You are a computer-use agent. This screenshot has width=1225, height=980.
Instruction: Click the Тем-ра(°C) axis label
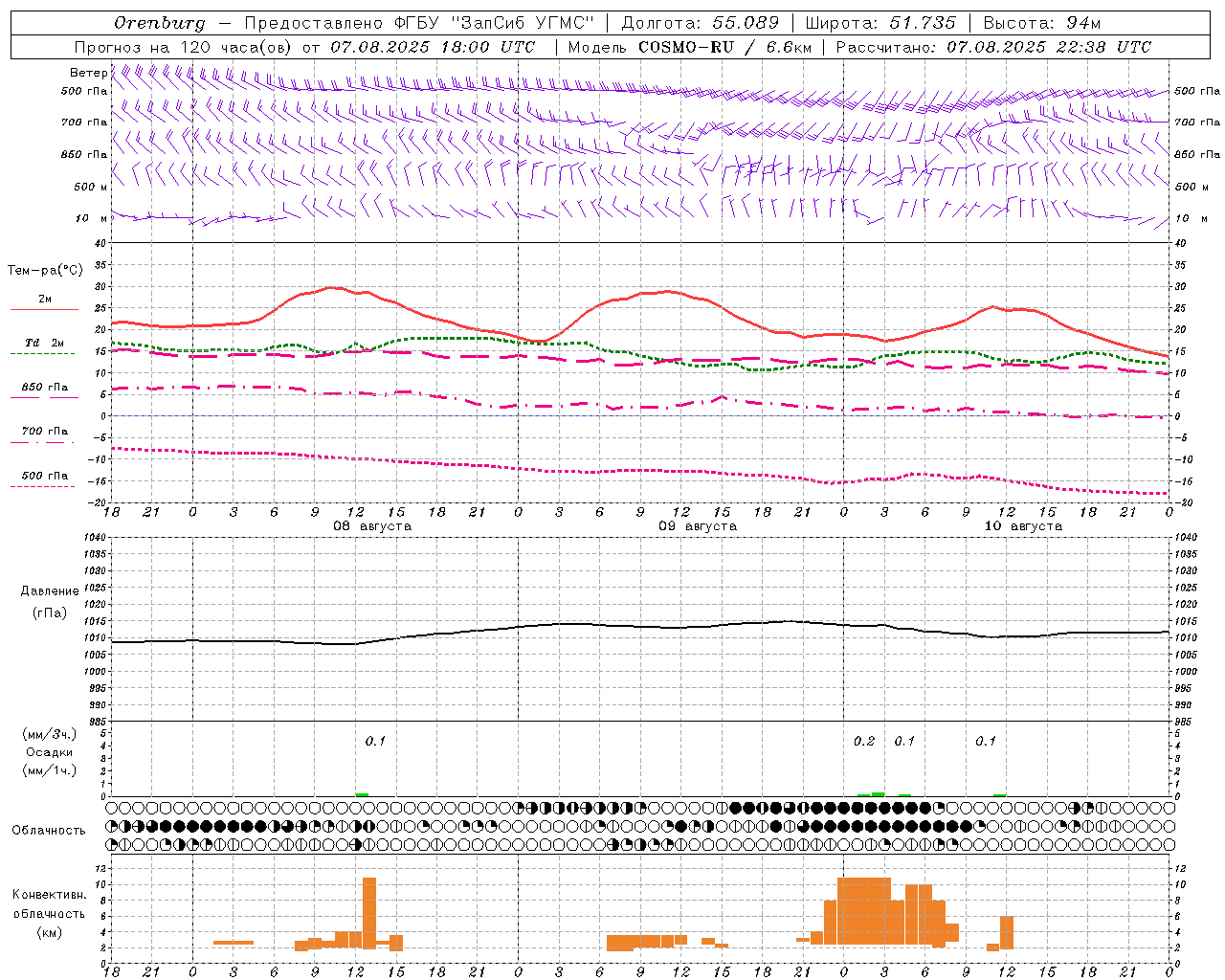(45, 271)
